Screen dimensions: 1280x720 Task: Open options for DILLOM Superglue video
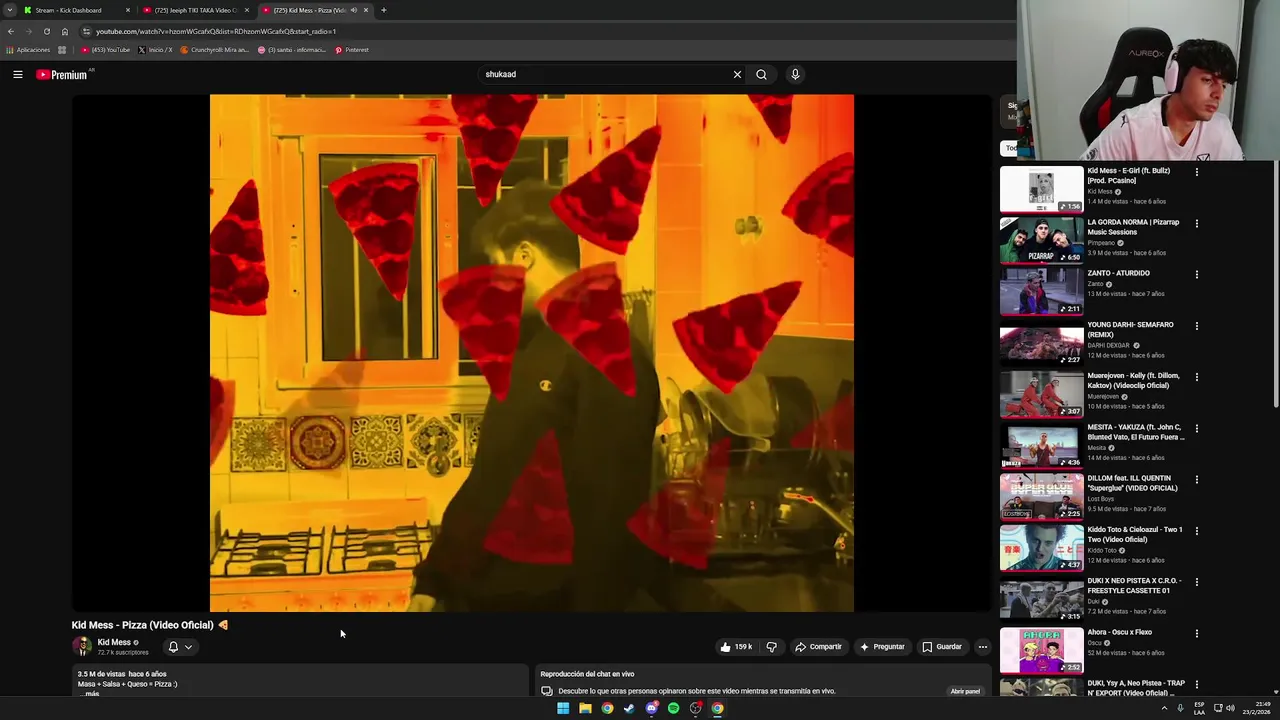click(1196, 479)
